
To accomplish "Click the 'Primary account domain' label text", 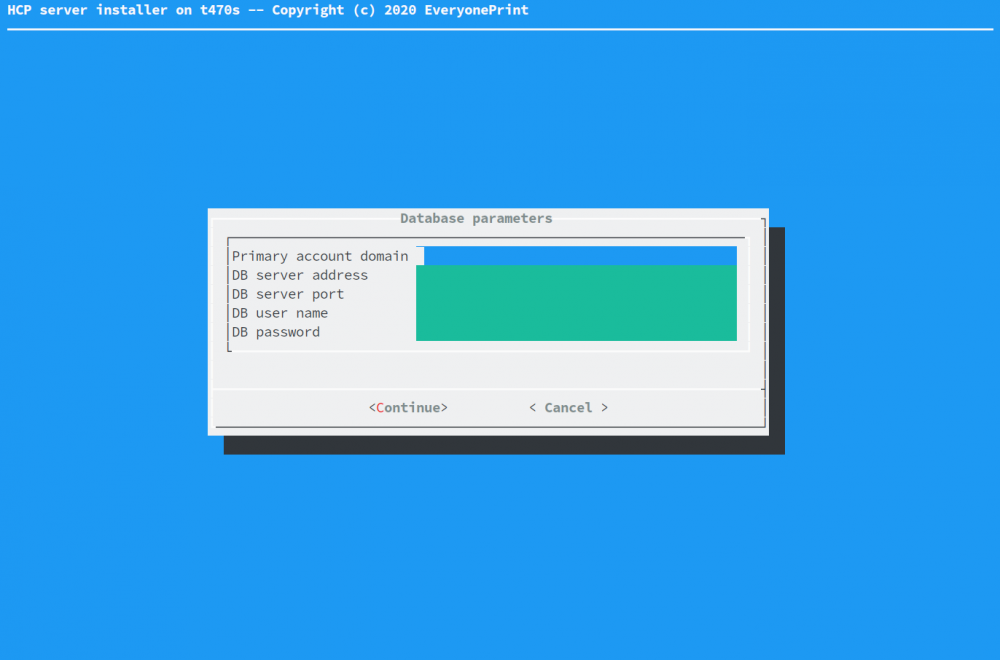I will (320, 256).
